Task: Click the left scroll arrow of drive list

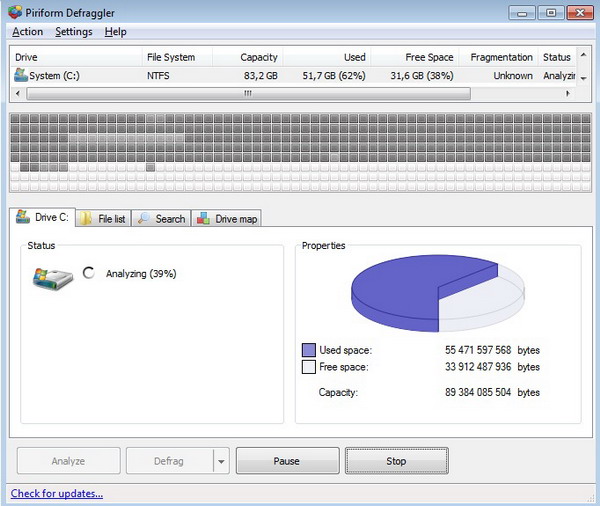Action: pos(18,93)
